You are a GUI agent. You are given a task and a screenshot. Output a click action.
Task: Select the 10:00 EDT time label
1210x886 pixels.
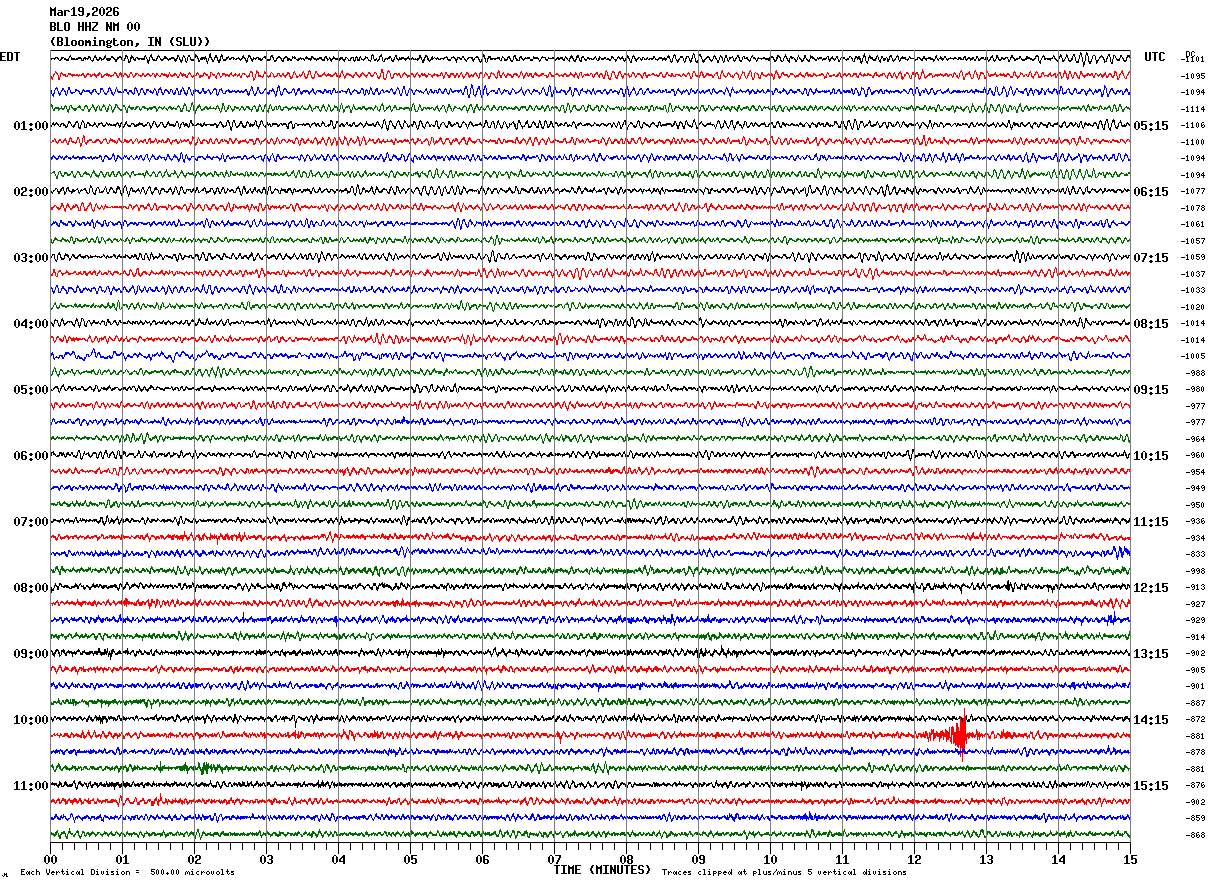coord(30,720)
